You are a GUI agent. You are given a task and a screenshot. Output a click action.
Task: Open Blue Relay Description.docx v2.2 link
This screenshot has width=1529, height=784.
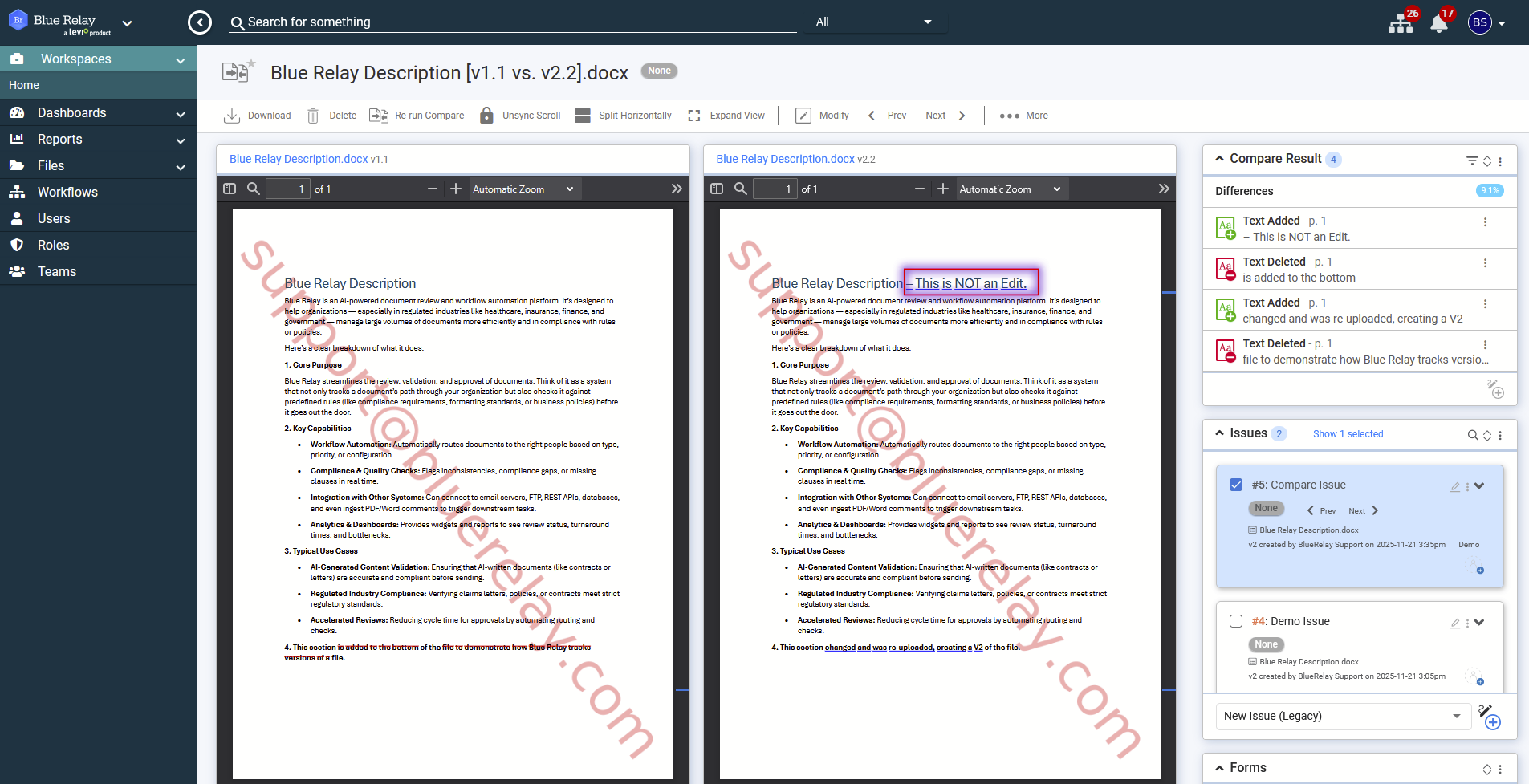tap(785, 159)
